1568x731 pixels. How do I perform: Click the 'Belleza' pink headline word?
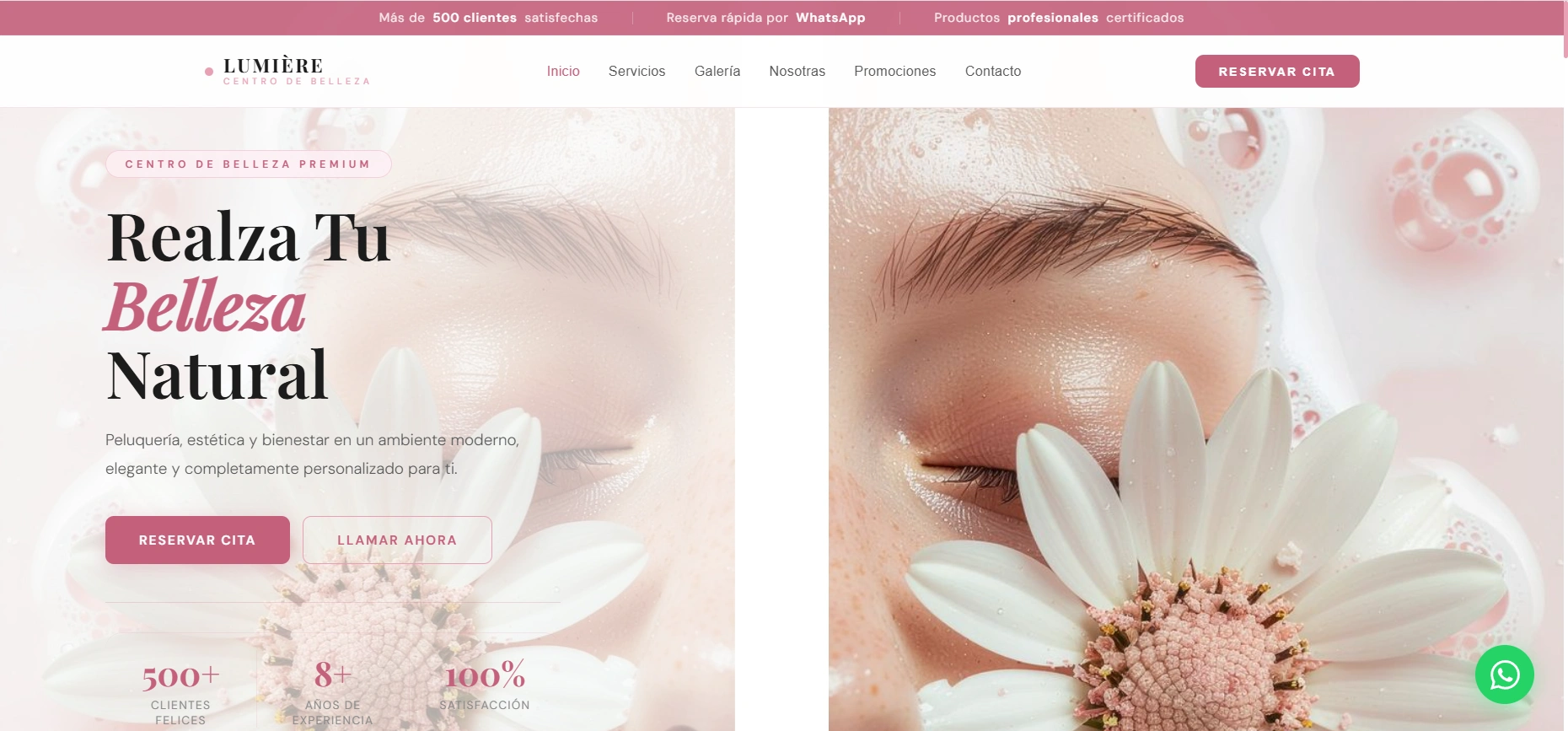(205, 306)
